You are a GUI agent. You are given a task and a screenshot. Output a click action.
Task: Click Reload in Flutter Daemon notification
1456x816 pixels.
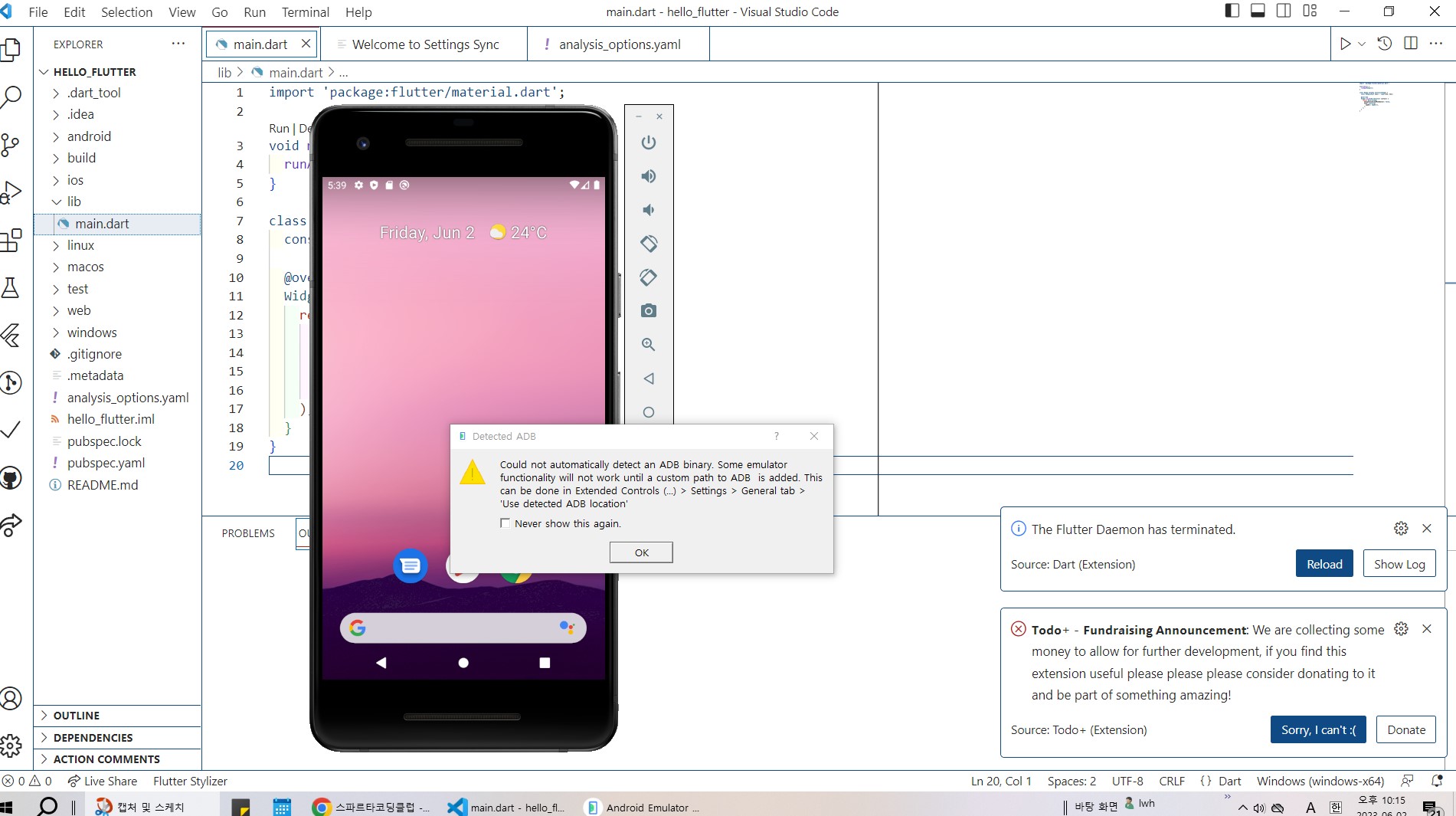1324,564
